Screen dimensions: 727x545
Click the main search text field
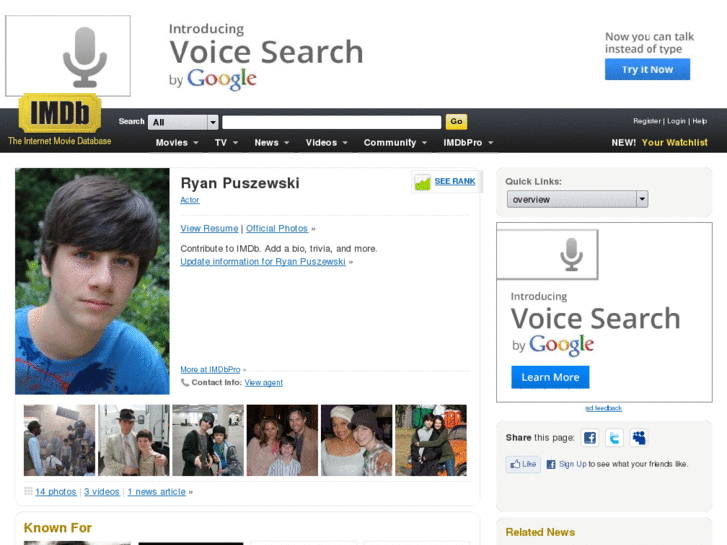click(332, 122)
